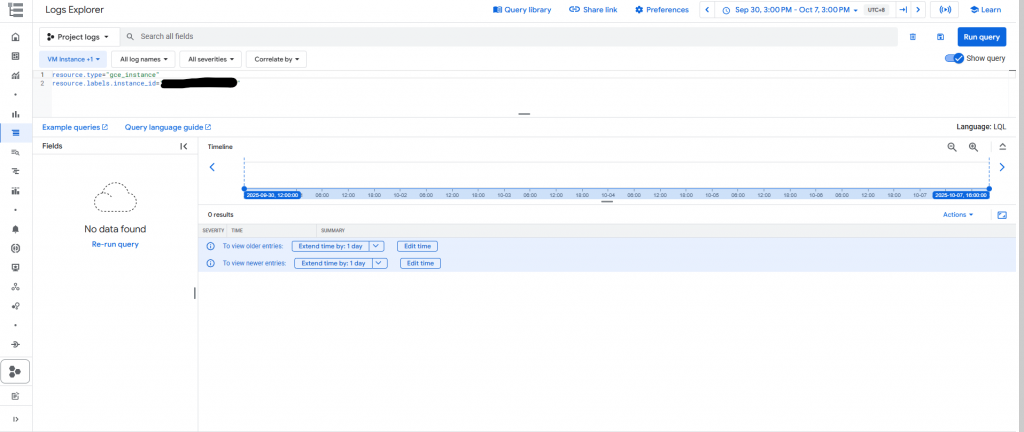Open the bar-chart icon in the sidebar
The image size is (1024, 432).
(16, 114)
